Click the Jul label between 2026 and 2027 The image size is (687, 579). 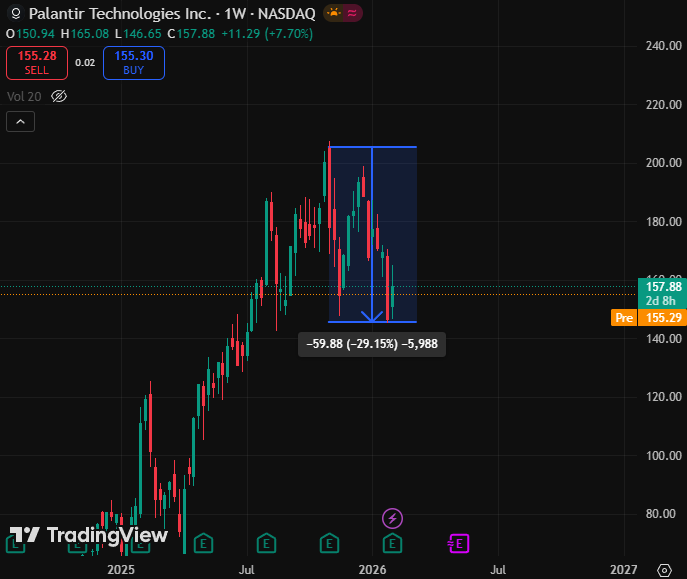(x=498, y=570)
